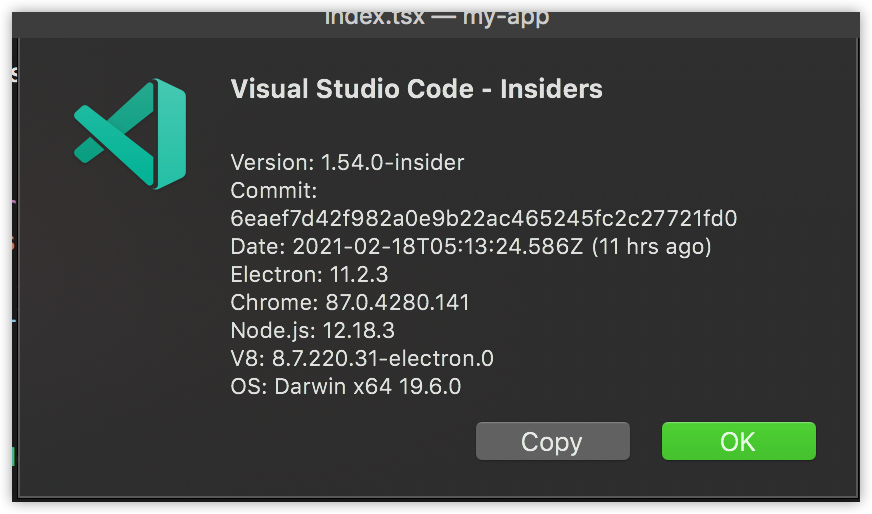Click the "Version: 1.54.0-insider" line
The width and height of the screenshot is (872, 514).
[347, 162]
